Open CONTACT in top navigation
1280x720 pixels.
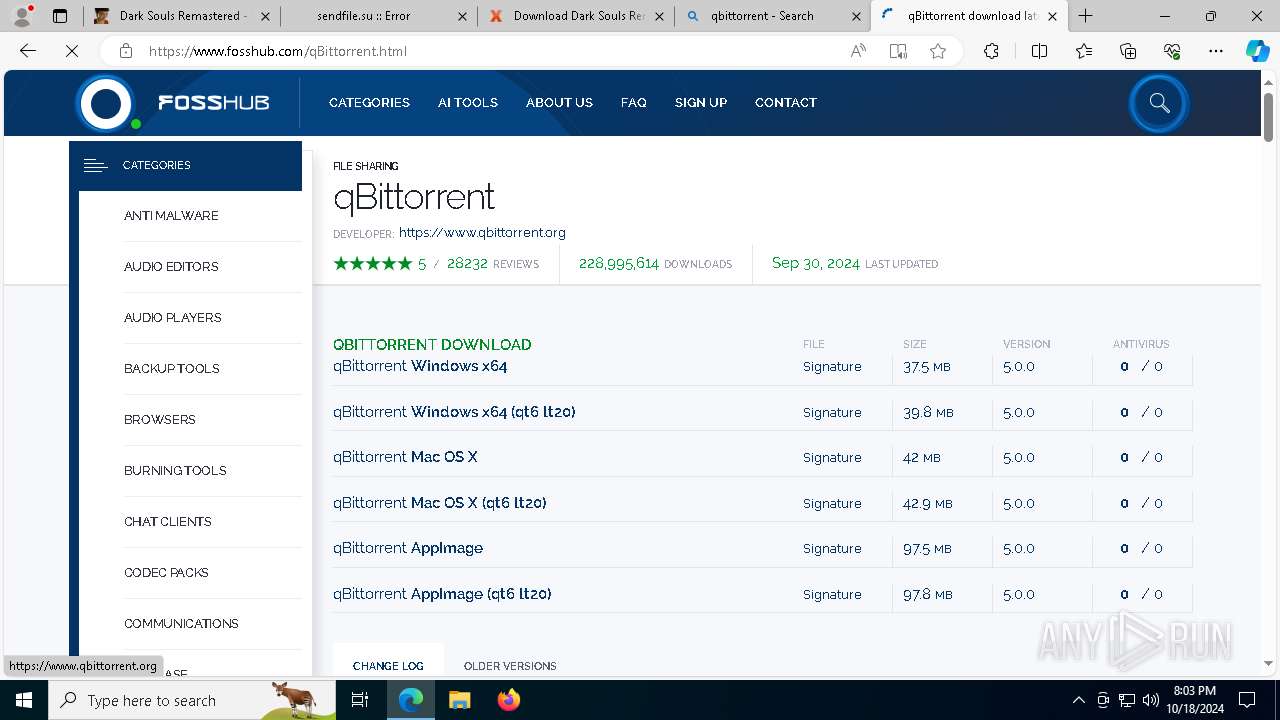pos(786,103)
